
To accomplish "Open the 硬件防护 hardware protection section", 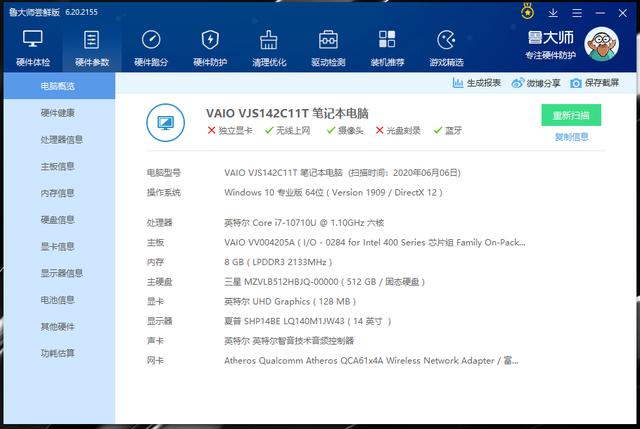I will click(210, 48).
